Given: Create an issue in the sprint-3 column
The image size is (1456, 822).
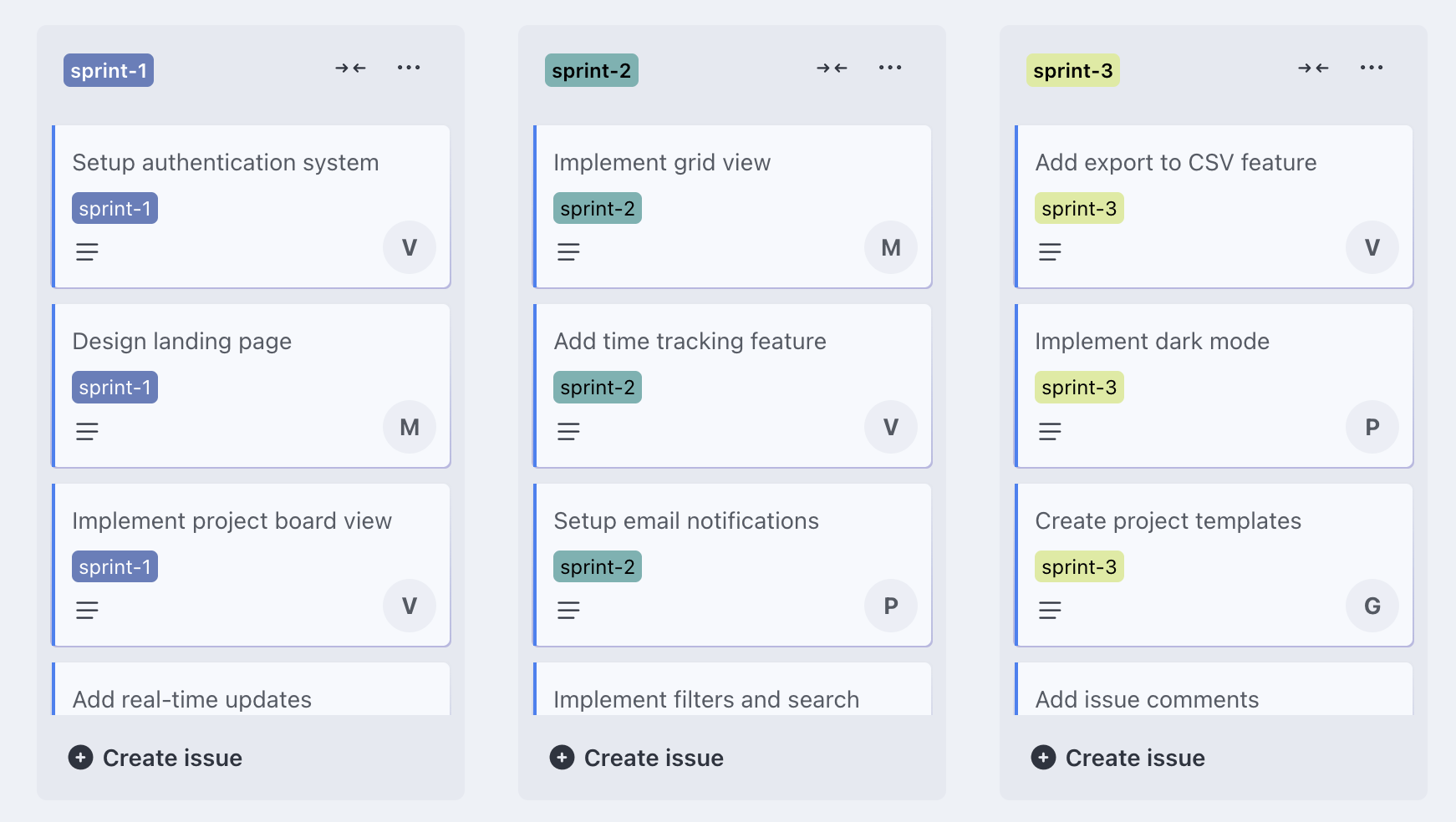Looking at the screenshot, I should [x=1119, y=758].
